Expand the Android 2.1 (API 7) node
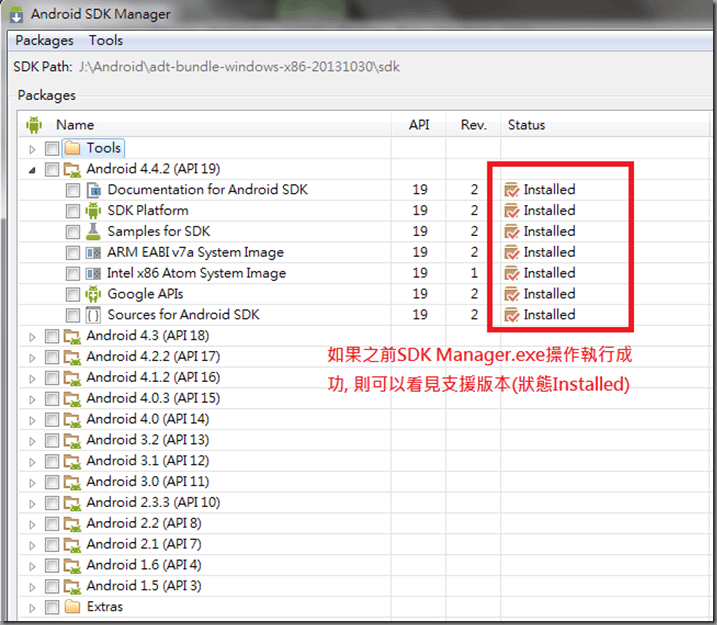 coord(32,546)
